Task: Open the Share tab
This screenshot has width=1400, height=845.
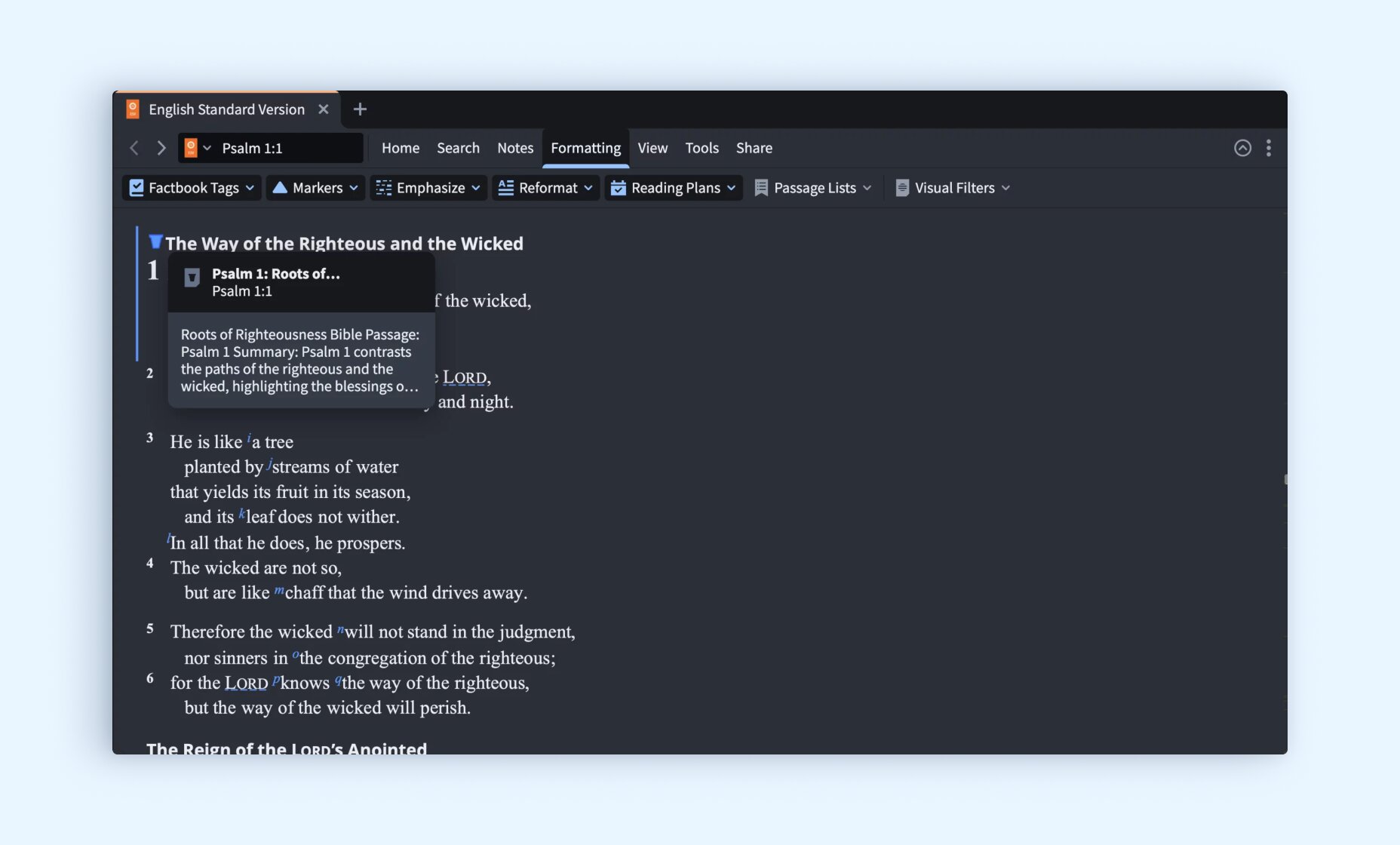Action: pos(754,148)
